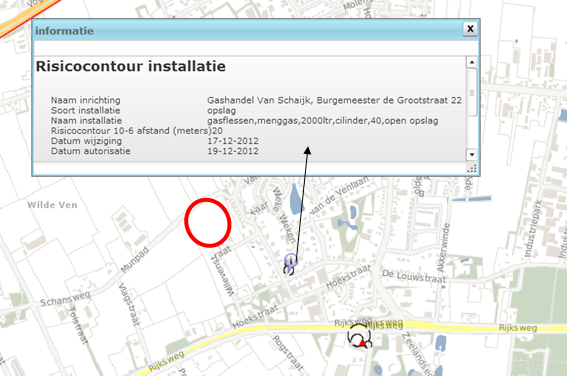
Task: Click the 'Naam installatie' label
Action: 86,120
